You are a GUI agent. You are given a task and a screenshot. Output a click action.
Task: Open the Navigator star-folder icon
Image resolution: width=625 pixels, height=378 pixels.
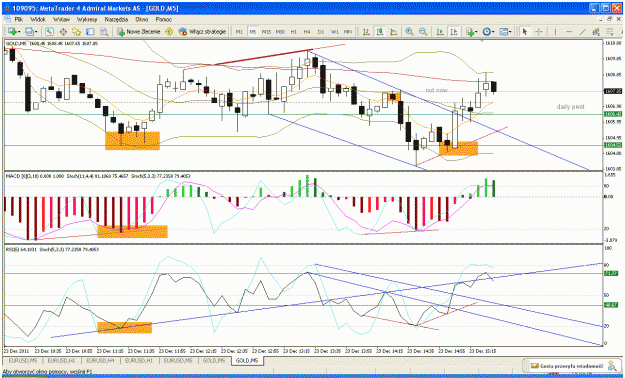[x=77, y=32]
